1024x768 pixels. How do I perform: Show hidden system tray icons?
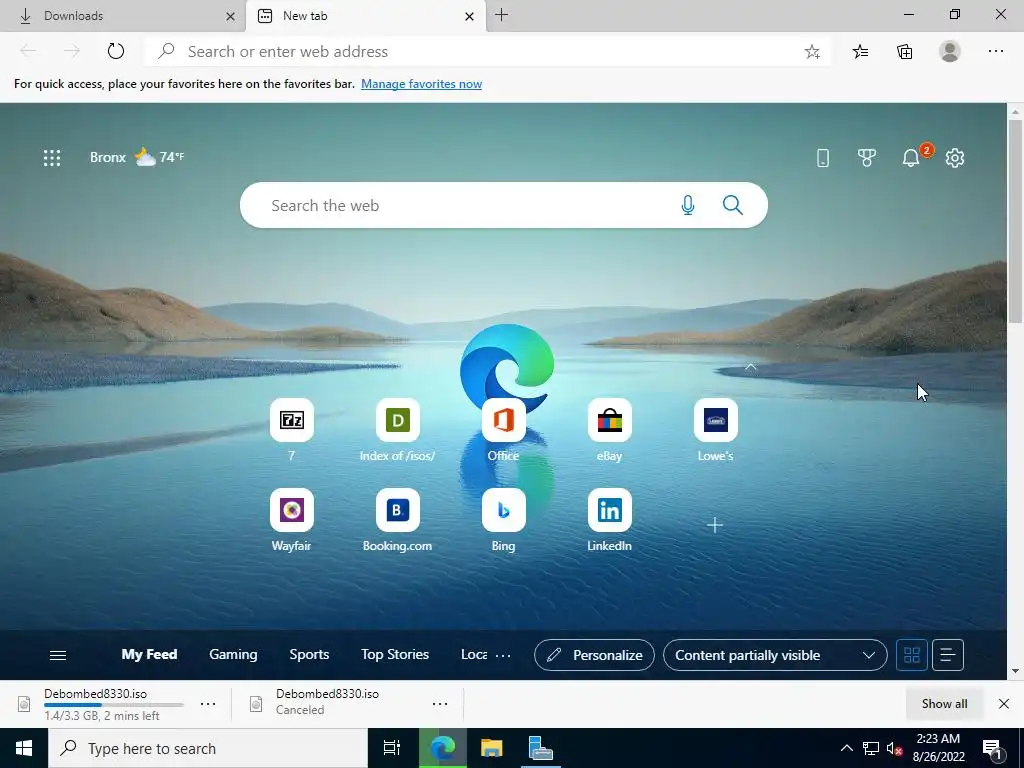(x=846, y=748)
